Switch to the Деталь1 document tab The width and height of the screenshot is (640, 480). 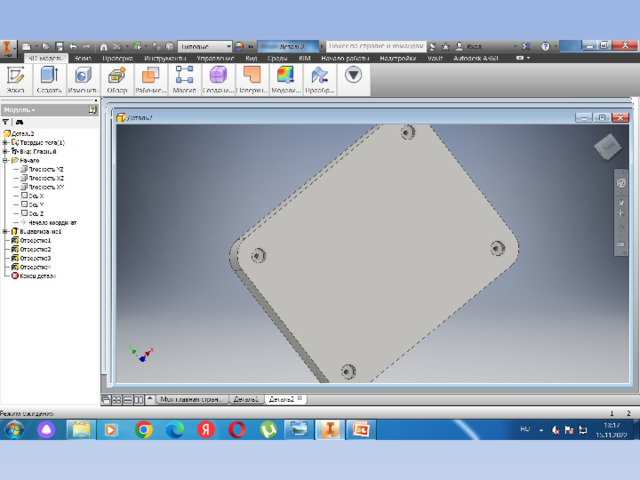tap(246, 399)
